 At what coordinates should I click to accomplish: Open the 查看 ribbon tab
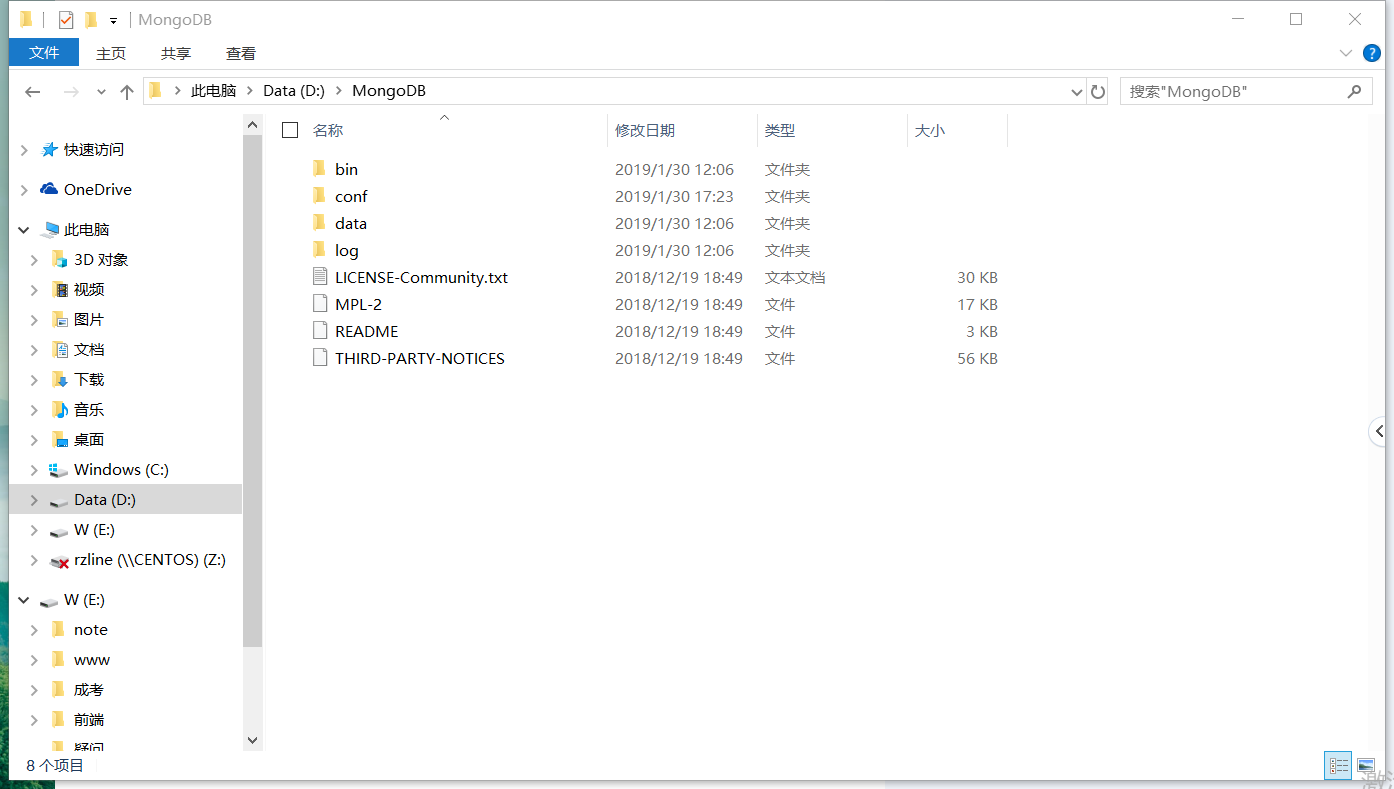(241, 53)
